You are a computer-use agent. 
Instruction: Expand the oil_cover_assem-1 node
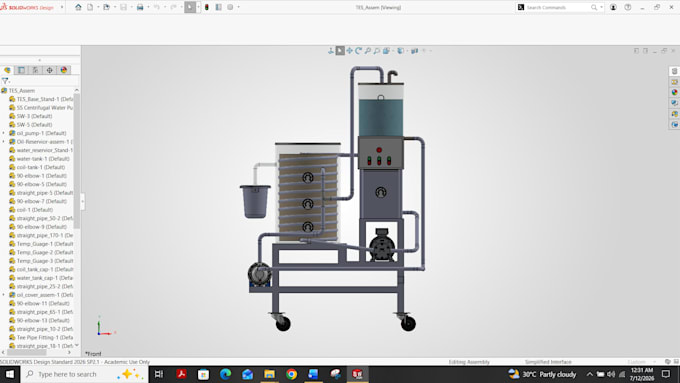click(4, 295)
